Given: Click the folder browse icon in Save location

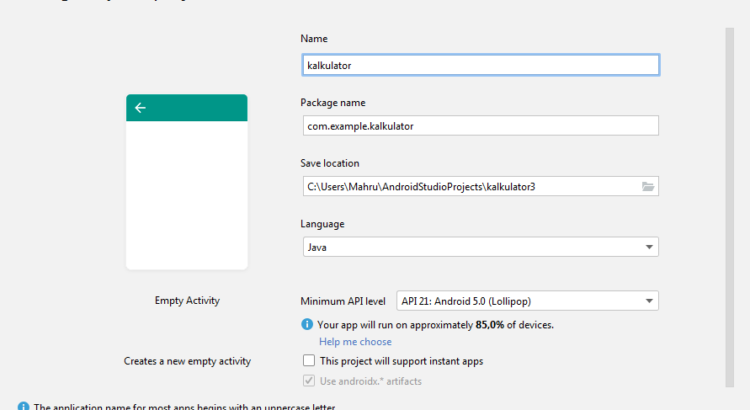Looking at the screenshot, I should (x=647, y=186).
